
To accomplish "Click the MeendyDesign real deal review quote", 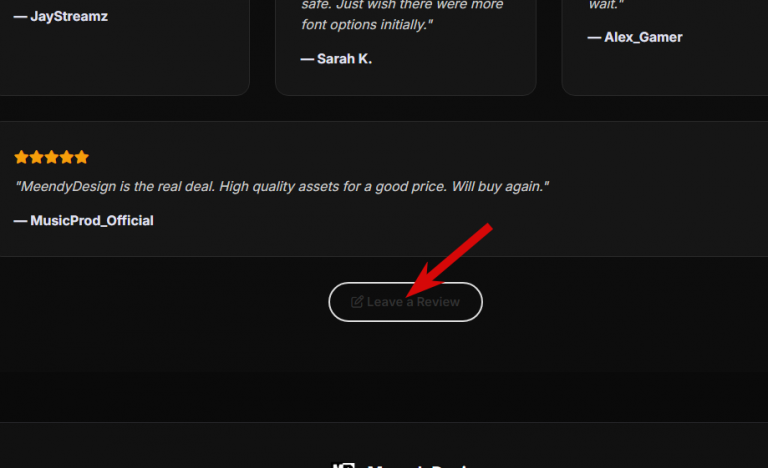I will [x=282, y=187].
